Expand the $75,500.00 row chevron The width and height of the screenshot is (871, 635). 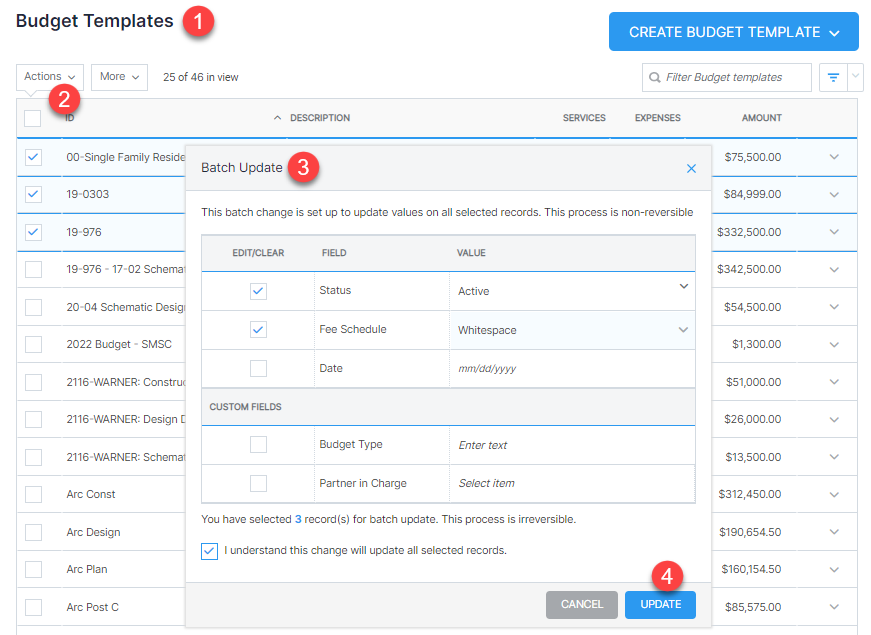(834, 157)
